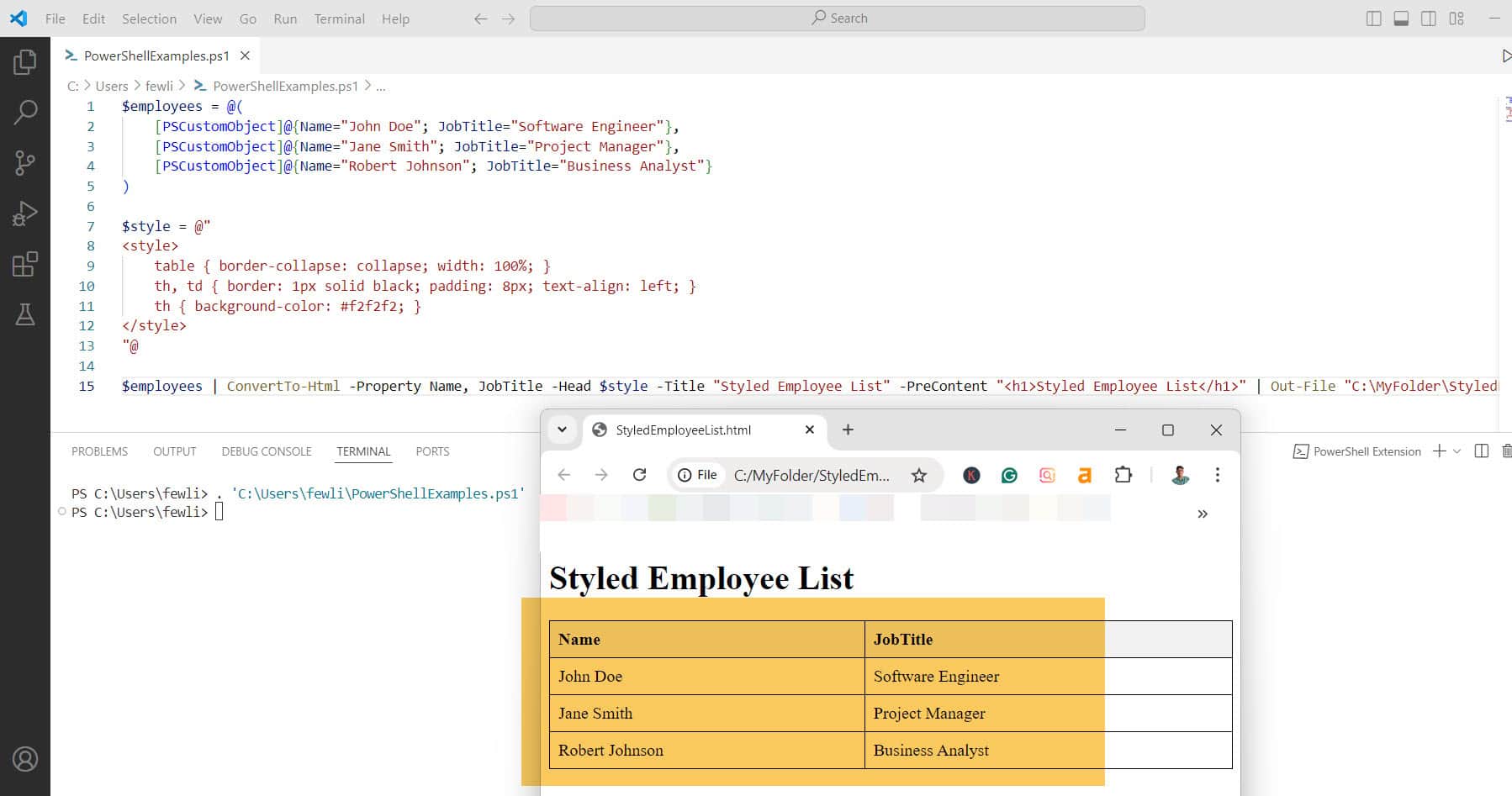
Task: Open the Go menu
Action: pos(248,18)
